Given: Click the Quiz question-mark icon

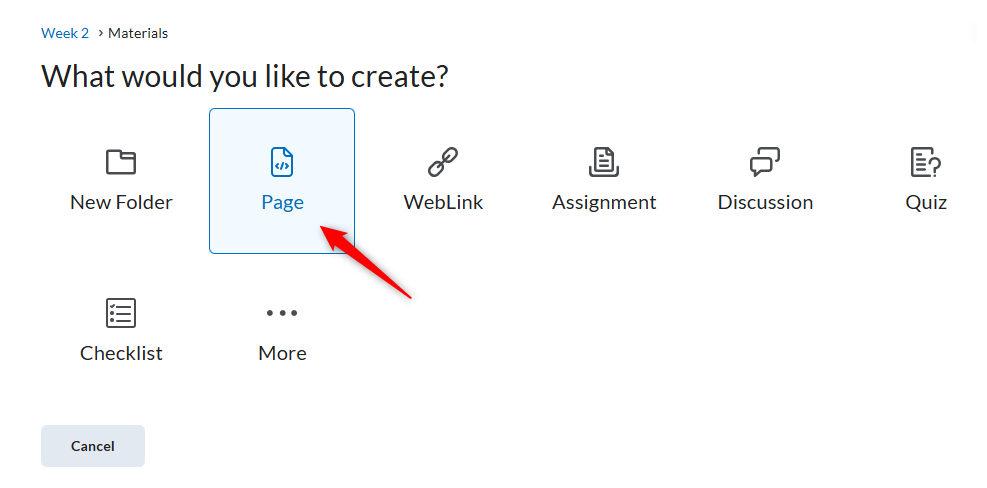Looking at the screenshot, I should tap(926, 162).
